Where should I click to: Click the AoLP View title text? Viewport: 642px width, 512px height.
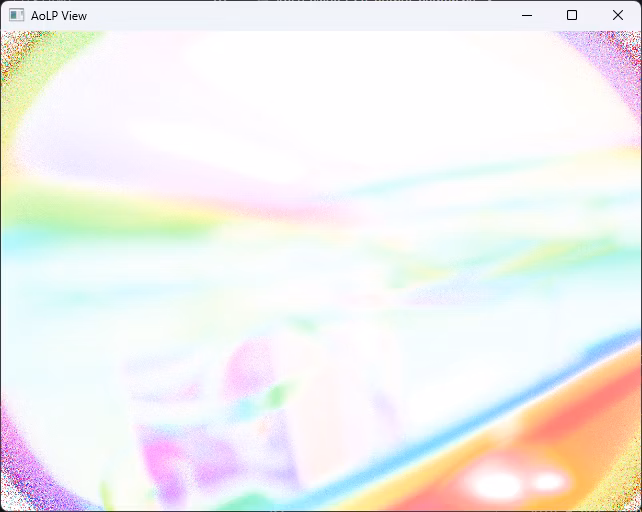click(x=59, y=16)
